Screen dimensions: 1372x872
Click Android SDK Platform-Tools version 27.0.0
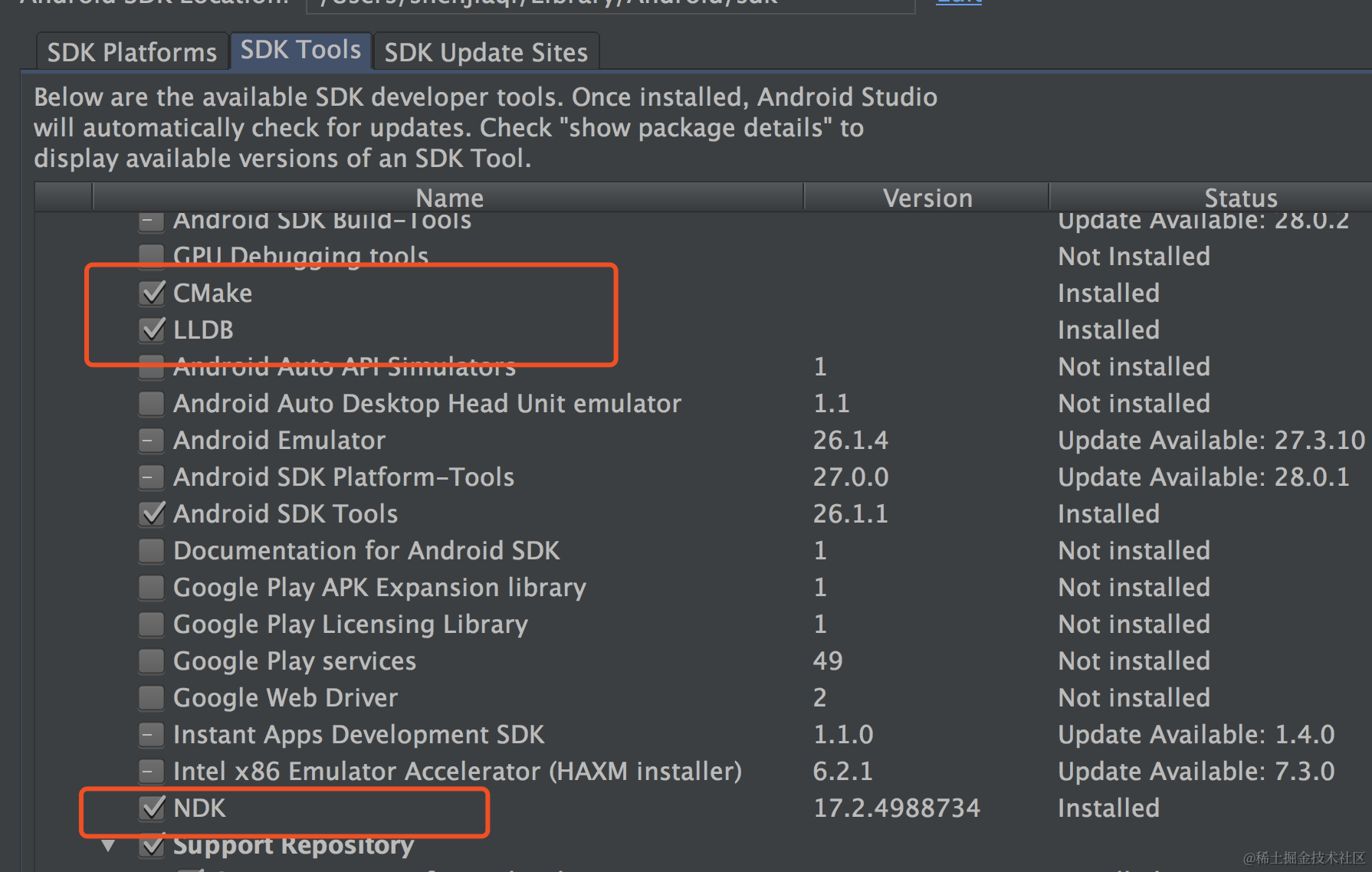(x=850, y=477)
